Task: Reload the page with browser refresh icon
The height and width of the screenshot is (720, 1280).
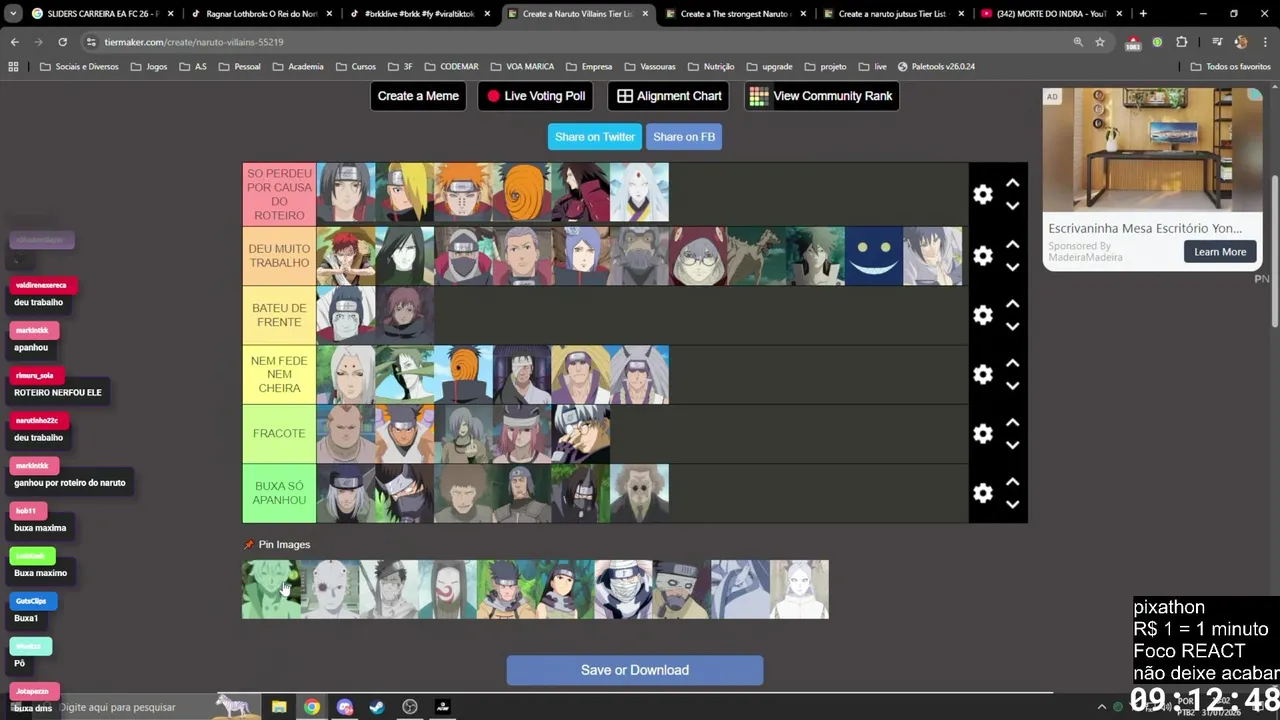Action: [62, 42]
